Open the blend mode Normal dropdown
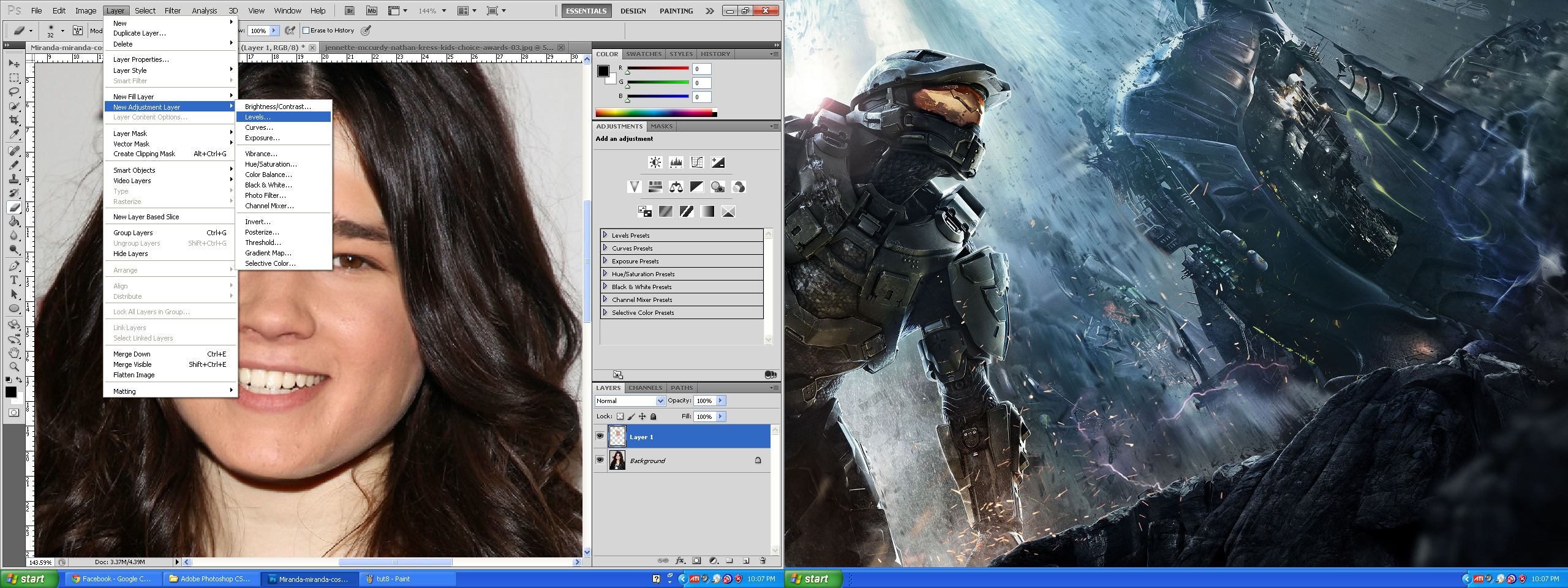 [x=630, y=401]
